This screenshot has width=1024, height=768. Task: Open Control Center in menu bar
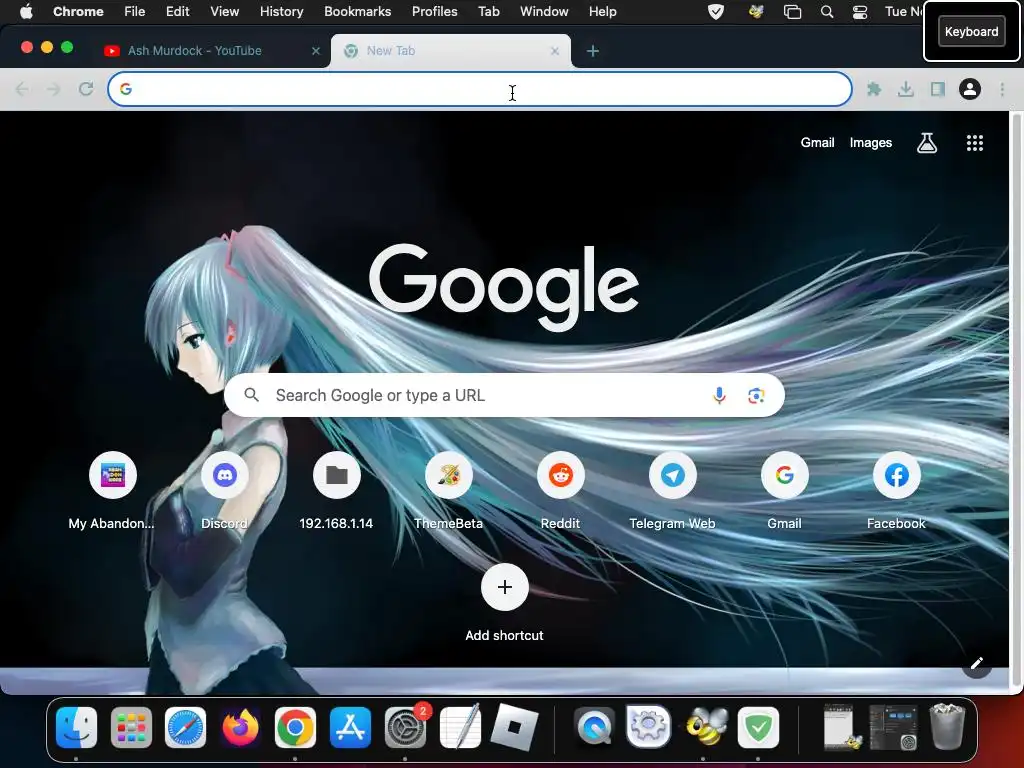point(860,12)
